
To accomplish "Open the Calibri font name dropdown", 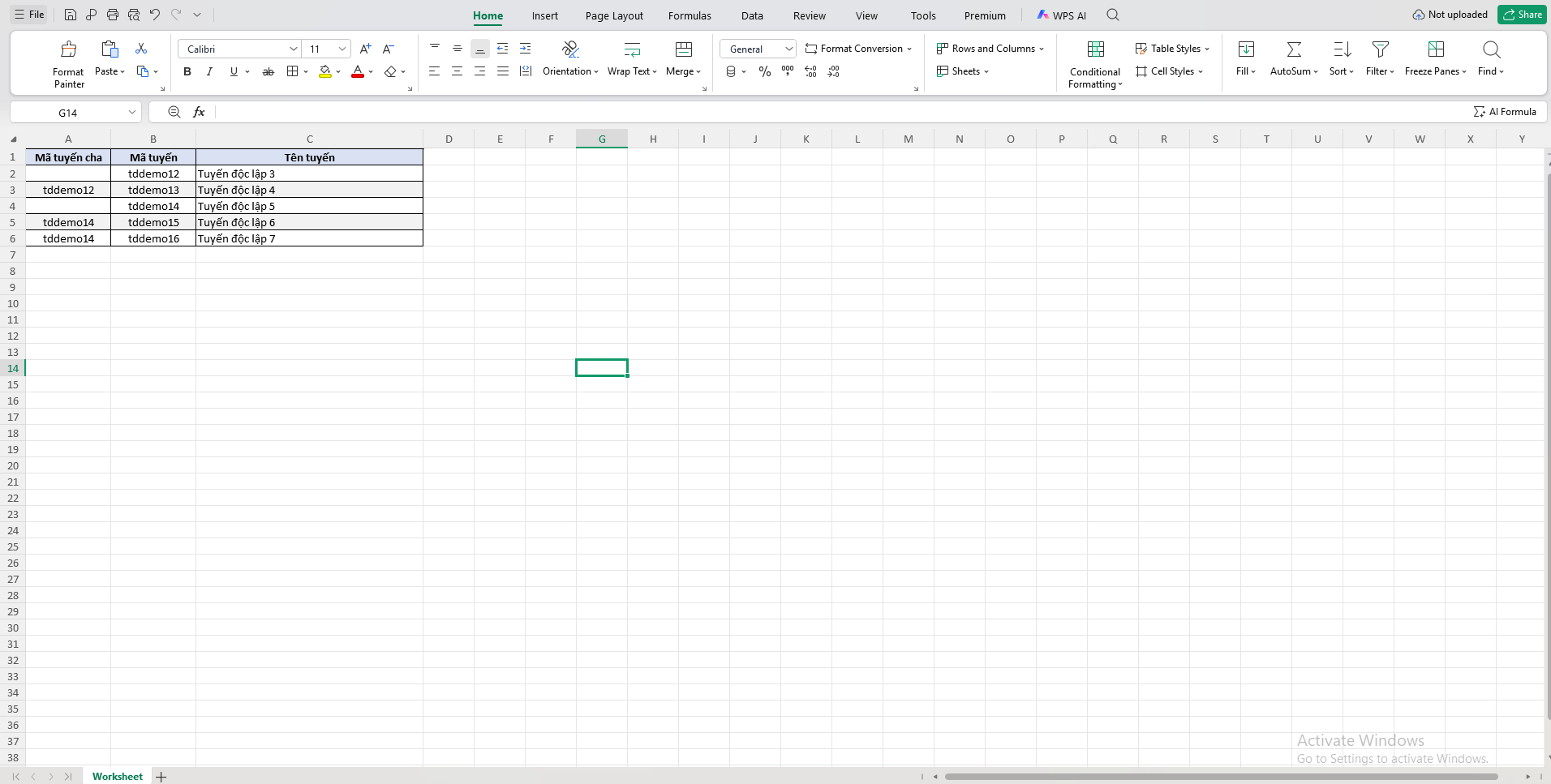I will [293, 49].
